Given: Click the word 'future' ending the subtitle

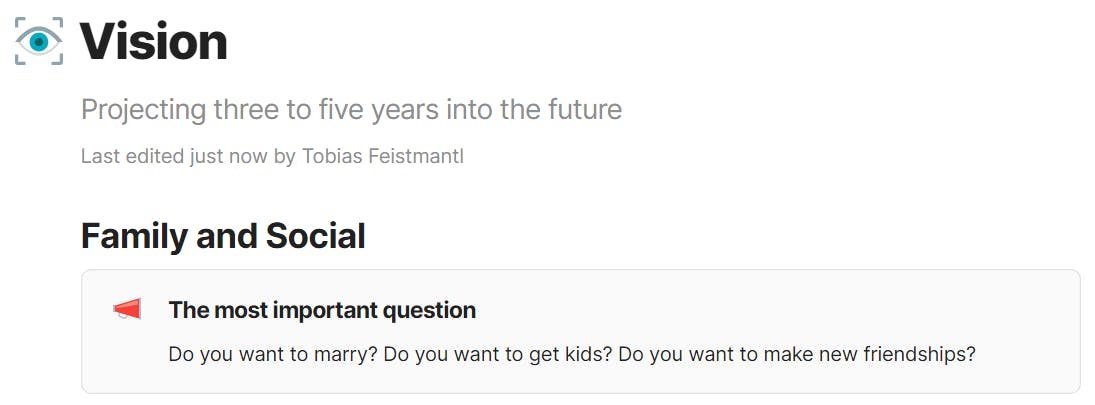Looking at the screenshot, I should point(580,110).
